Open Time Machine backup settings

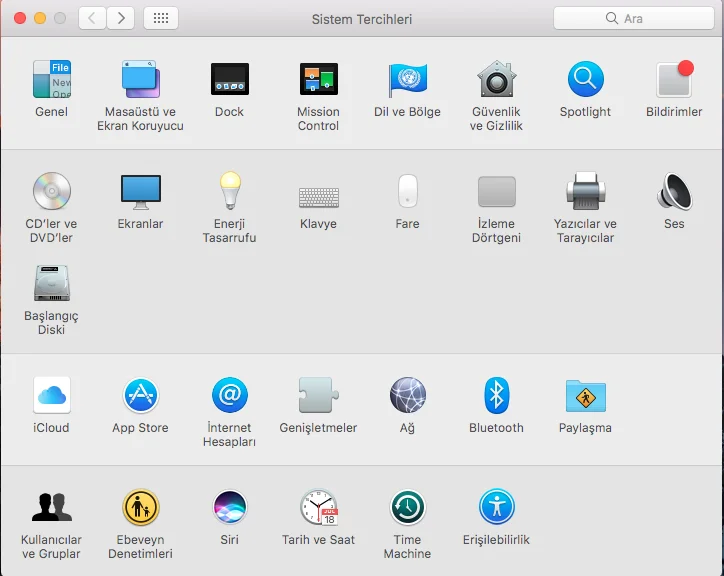(x=407, y=508)
